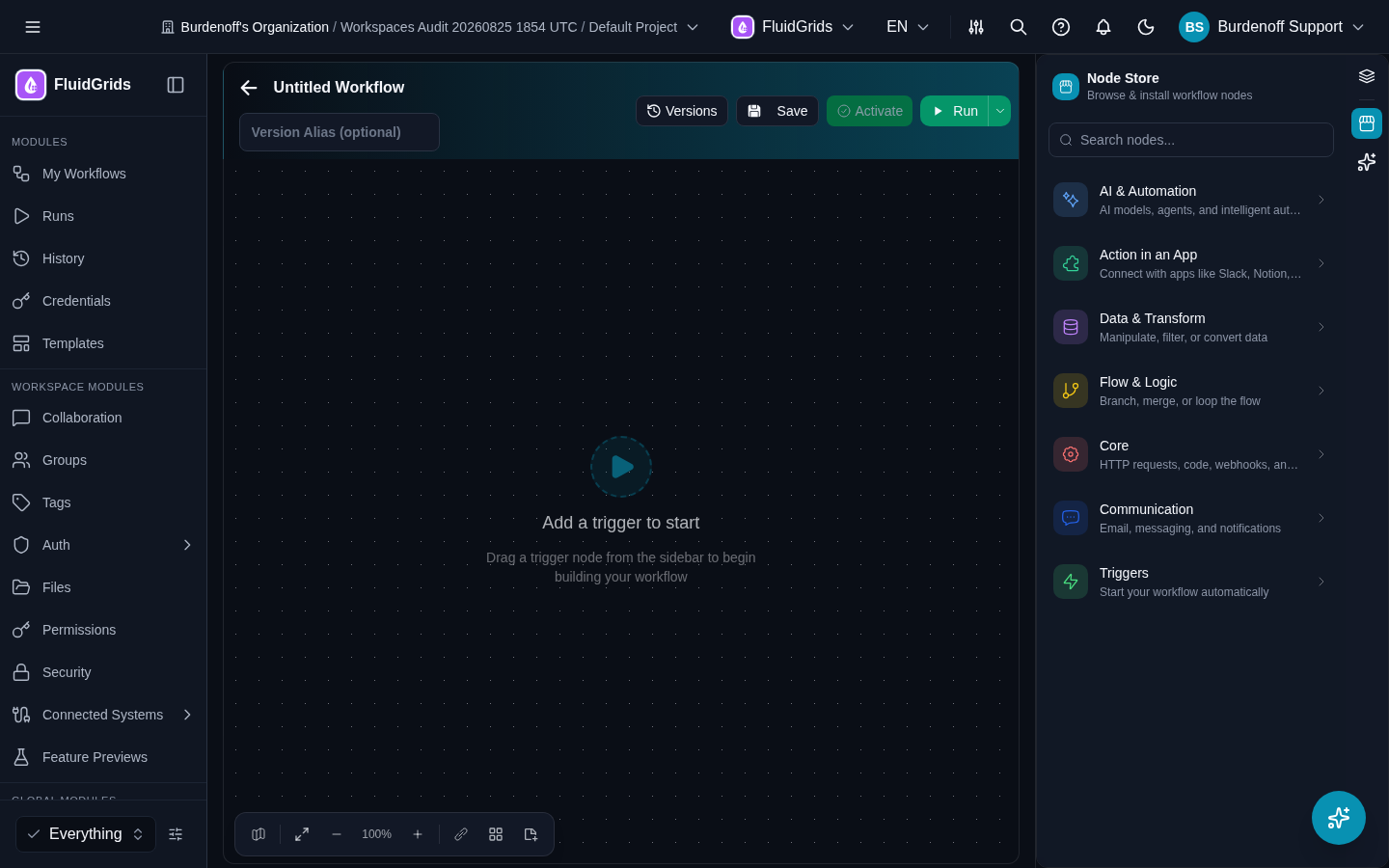
Task: Expand Communication category
Action: click(1191, 518)
